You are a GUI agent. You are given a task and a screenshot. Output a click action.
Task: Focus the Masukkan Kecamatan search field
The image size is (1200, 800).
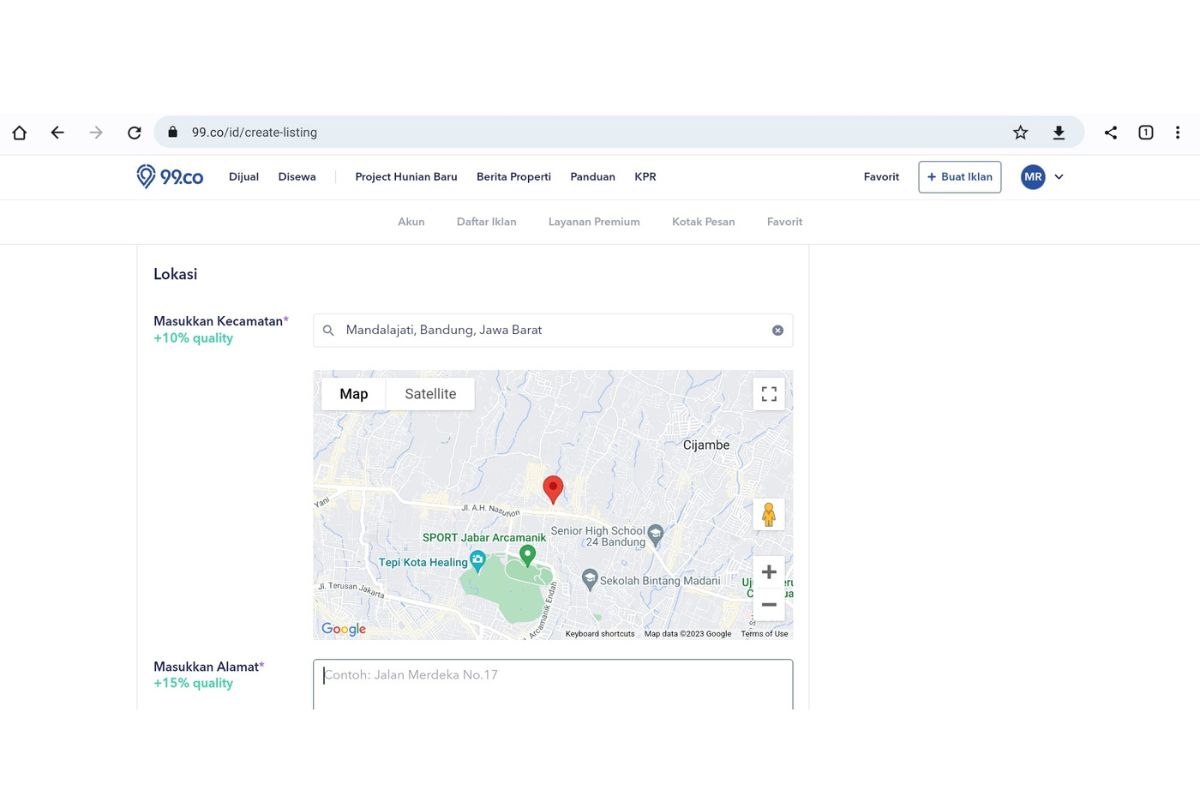[x=553, y=330]
